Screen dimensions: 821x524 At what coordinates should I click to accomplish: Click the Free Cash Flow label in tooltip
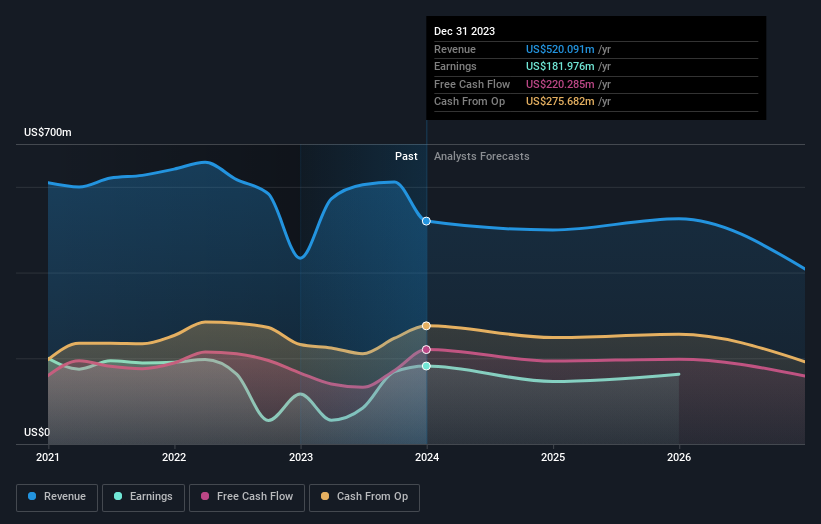pos(472,84)
